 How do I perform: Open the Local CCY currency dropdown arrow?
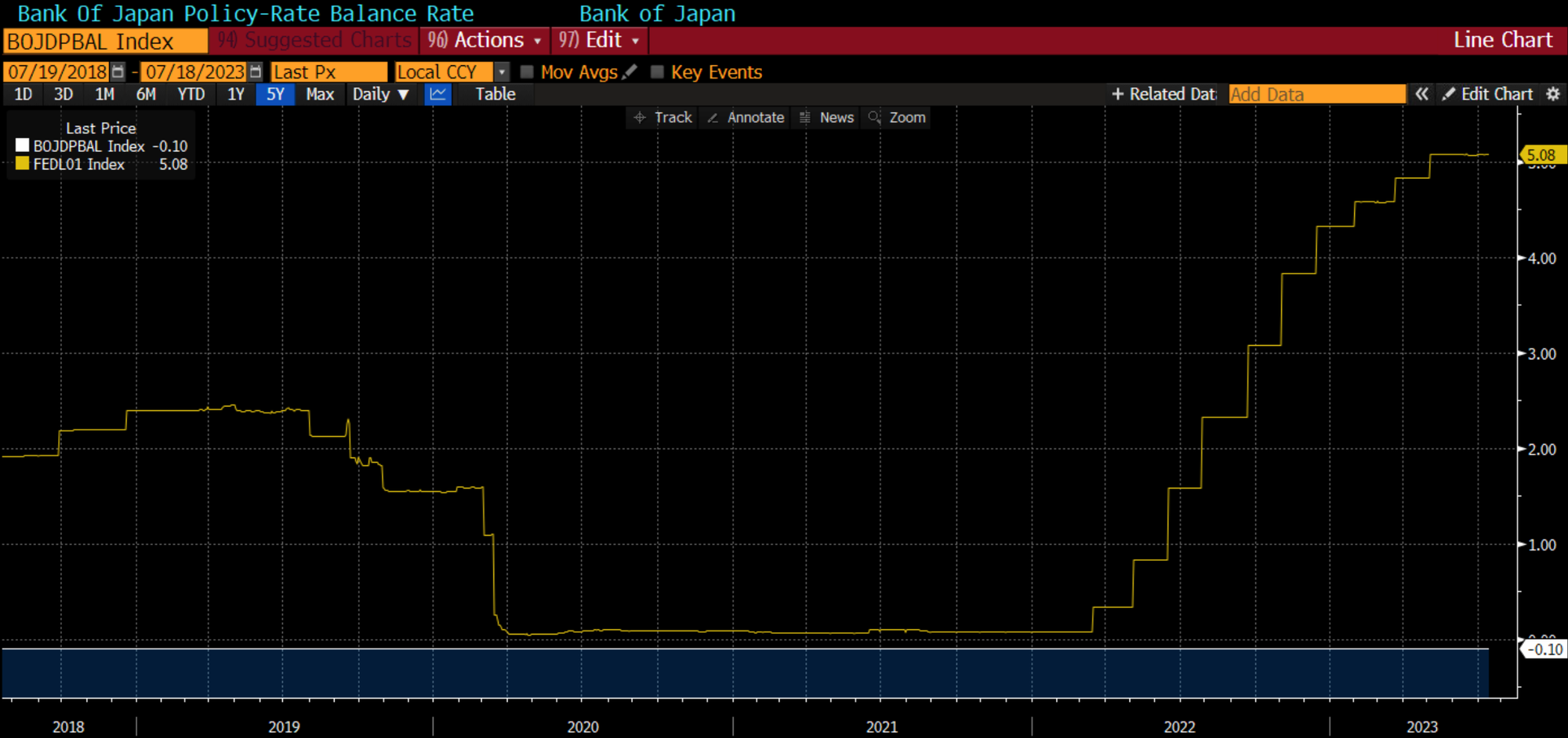pyautogui.click(x=502, y=72)
